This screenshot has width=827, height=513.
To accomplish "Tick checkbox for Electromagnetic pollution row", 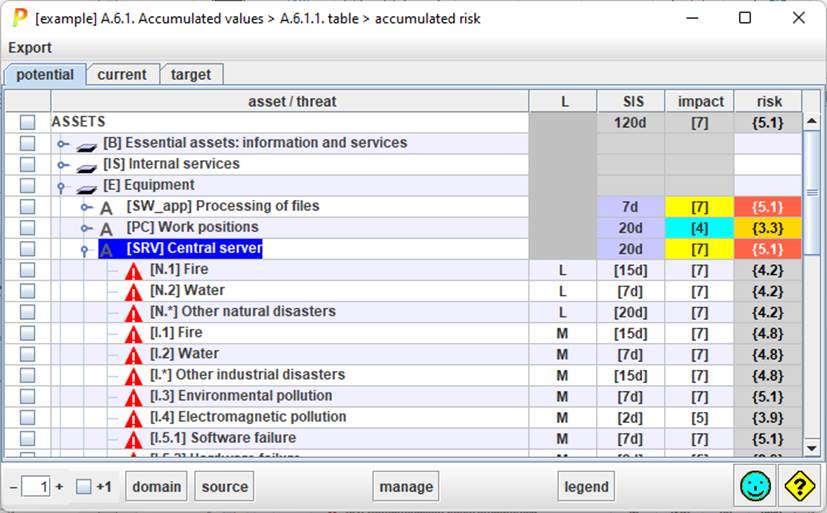I will click(x=27, y=418).
